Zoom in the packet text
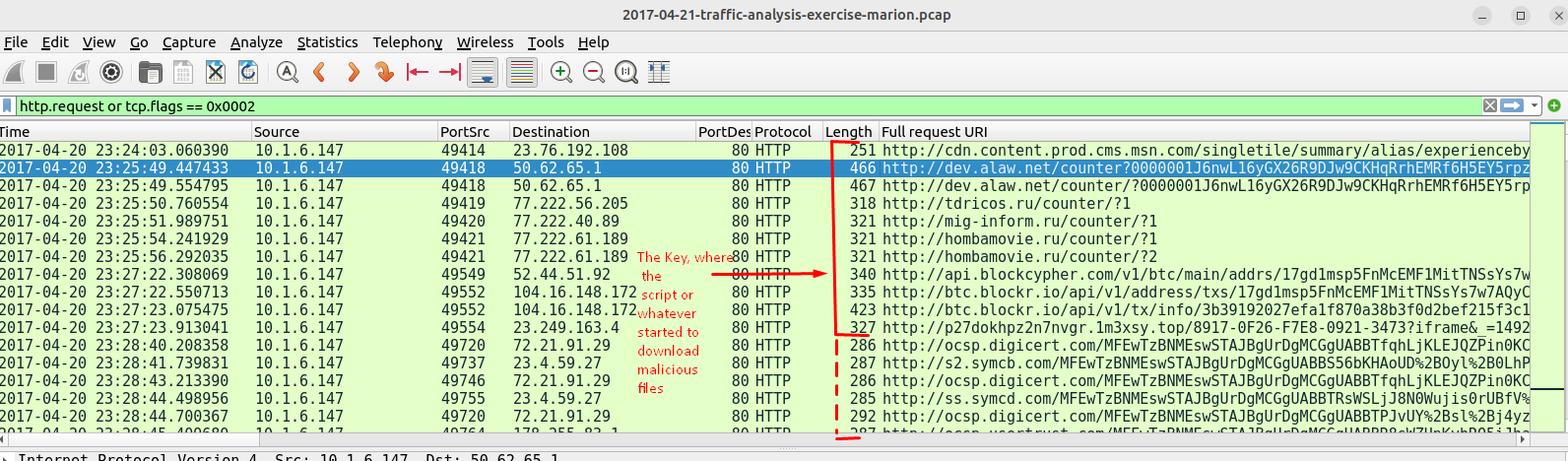The image size is (1568, 461). click(561, 72)
